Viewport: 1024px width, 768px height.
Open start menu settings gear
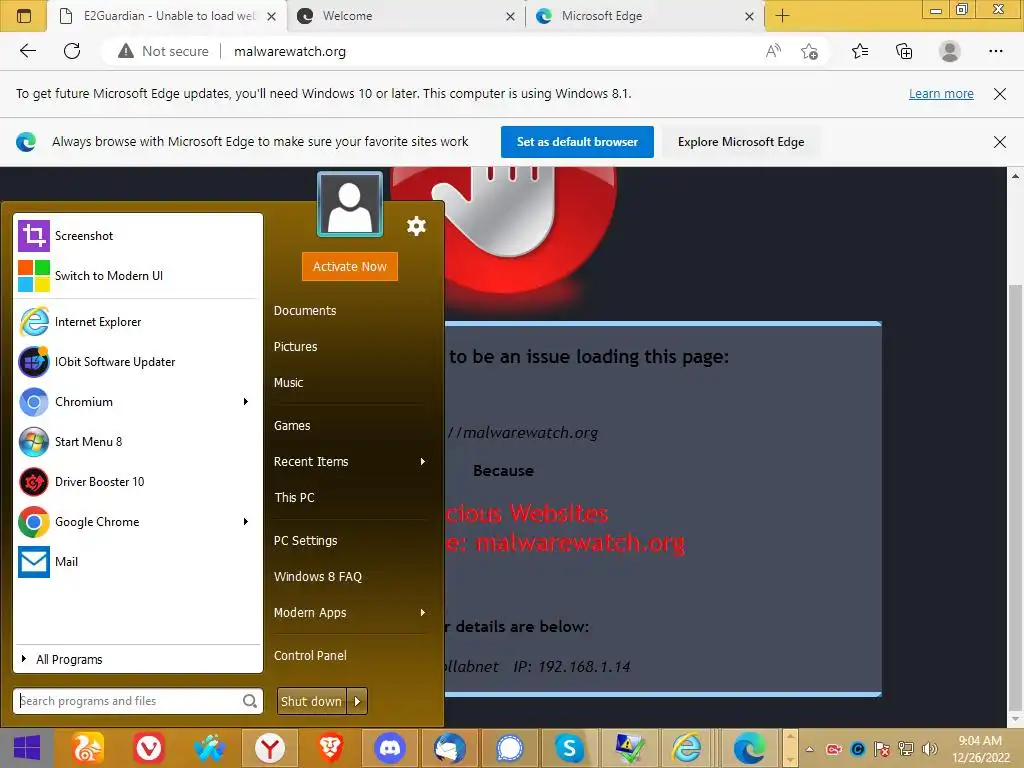pyautogui.click(x=416, y=226)
